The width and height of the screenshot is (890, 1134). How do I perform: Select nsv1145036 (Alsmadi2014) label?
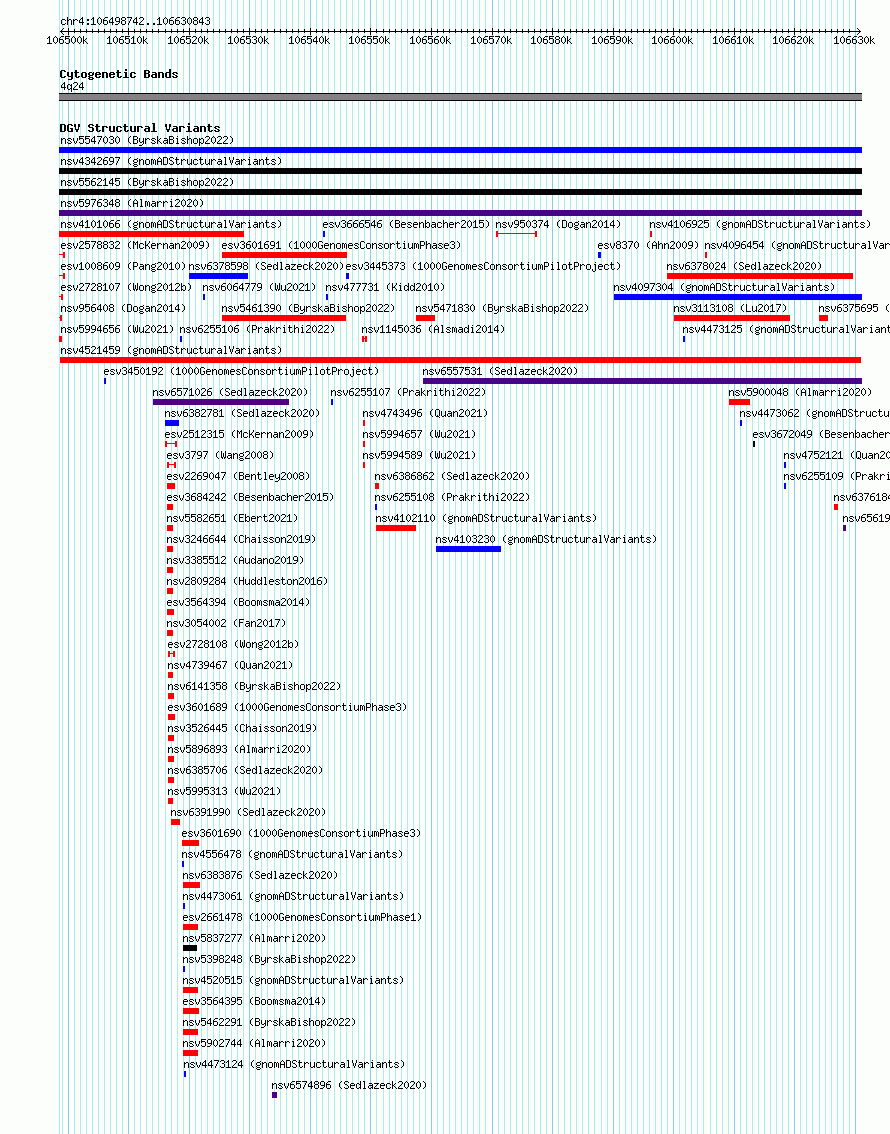(x=433, y=329)
